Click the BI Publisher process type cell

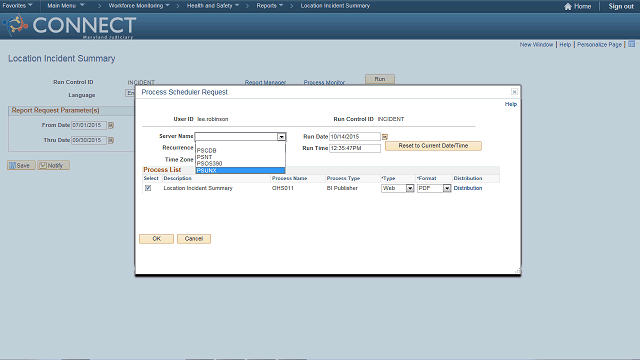pyautogui.click(x=342, y=188)
